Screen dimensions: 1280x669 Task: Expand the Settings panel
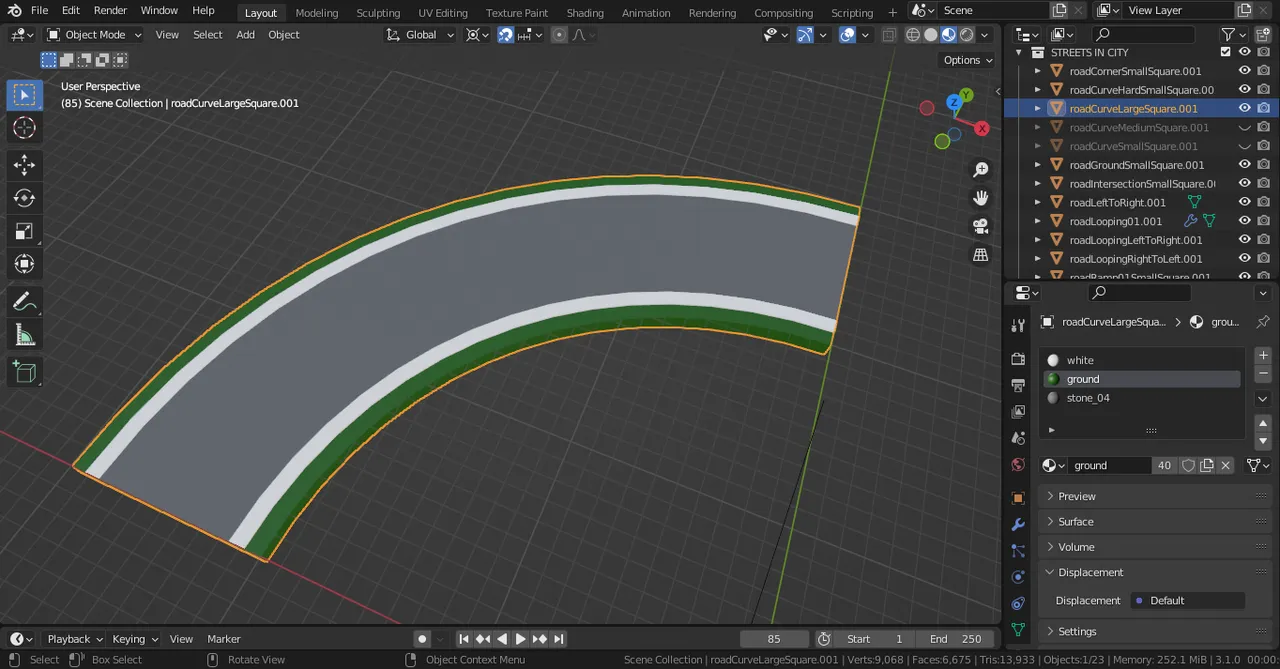[1155, 632]
